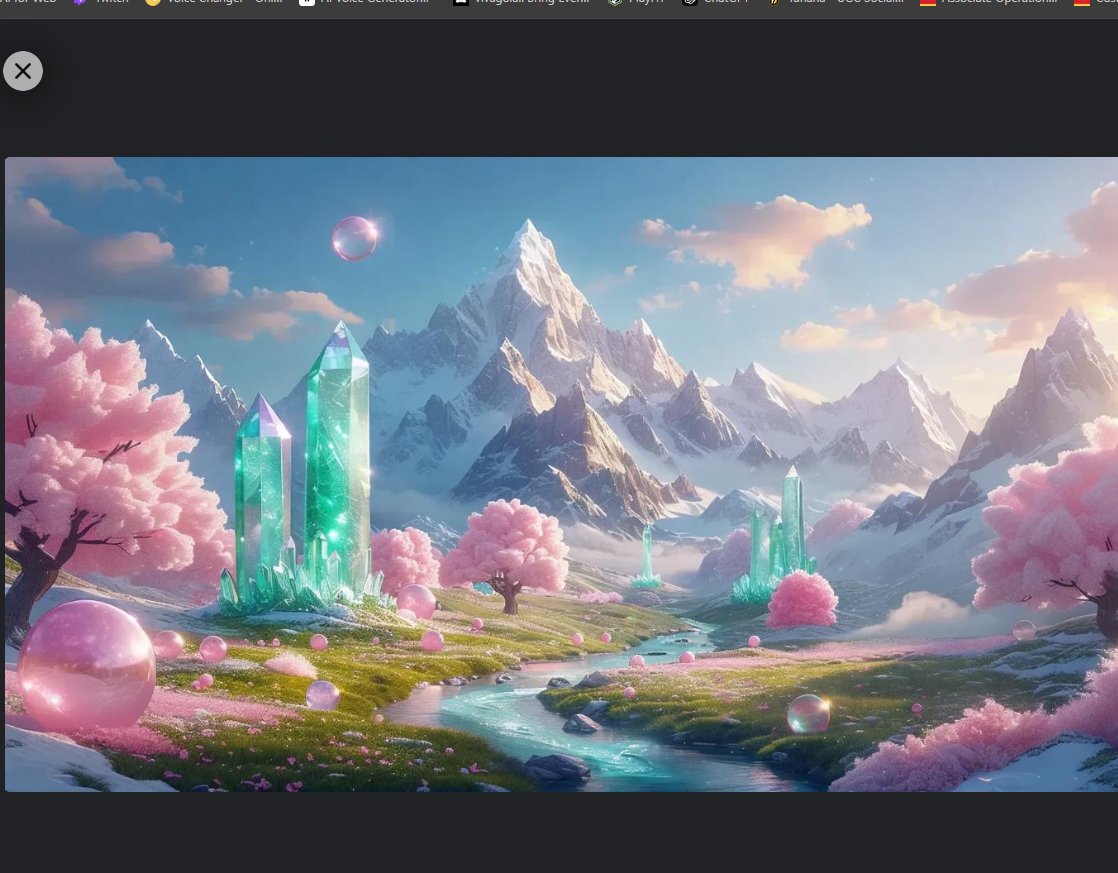Open the Voice Changer bookmark
The width and height of the screenshot is (1118, 873).
[x=214, y=2]
